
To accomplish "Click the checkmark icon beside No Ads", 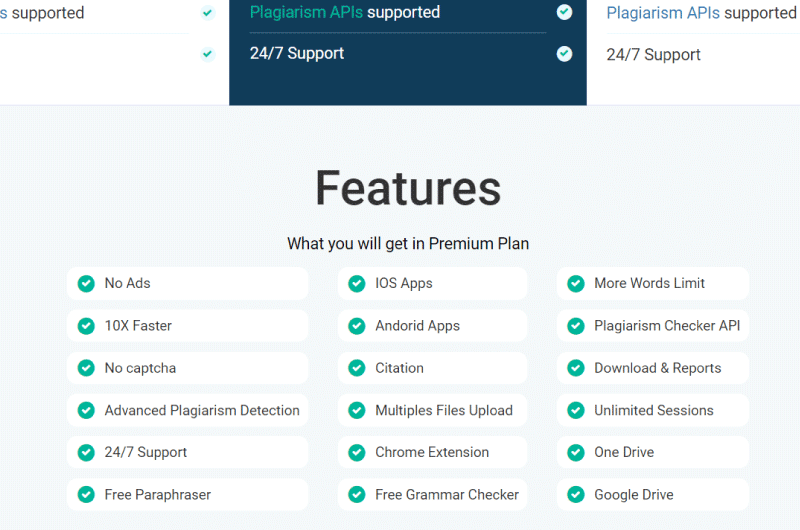I will click(x=86, y=284).
